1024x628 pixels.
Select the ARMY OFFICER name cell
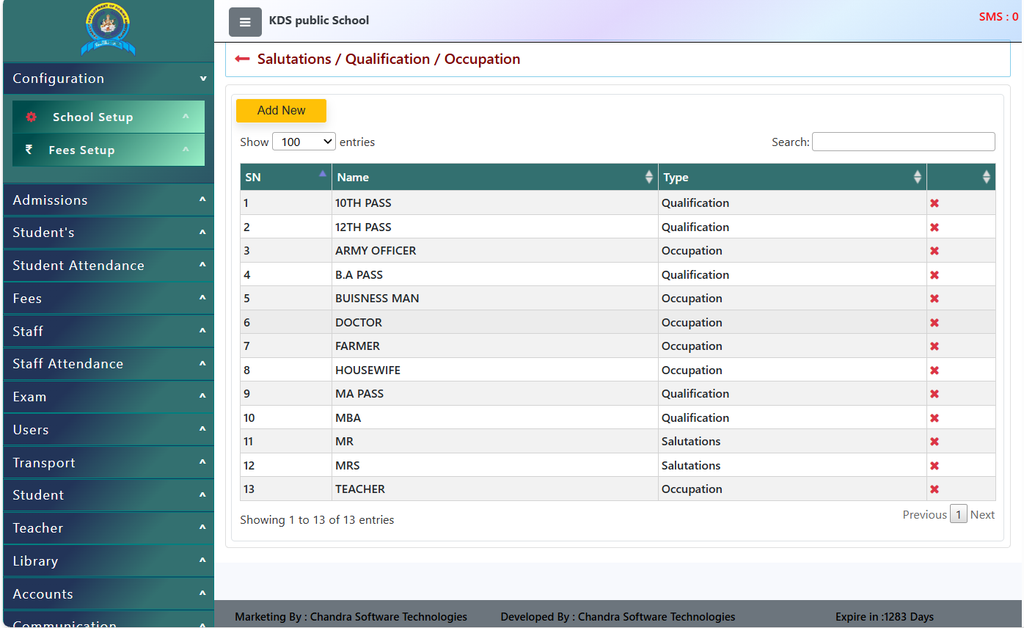coord(494,251)
